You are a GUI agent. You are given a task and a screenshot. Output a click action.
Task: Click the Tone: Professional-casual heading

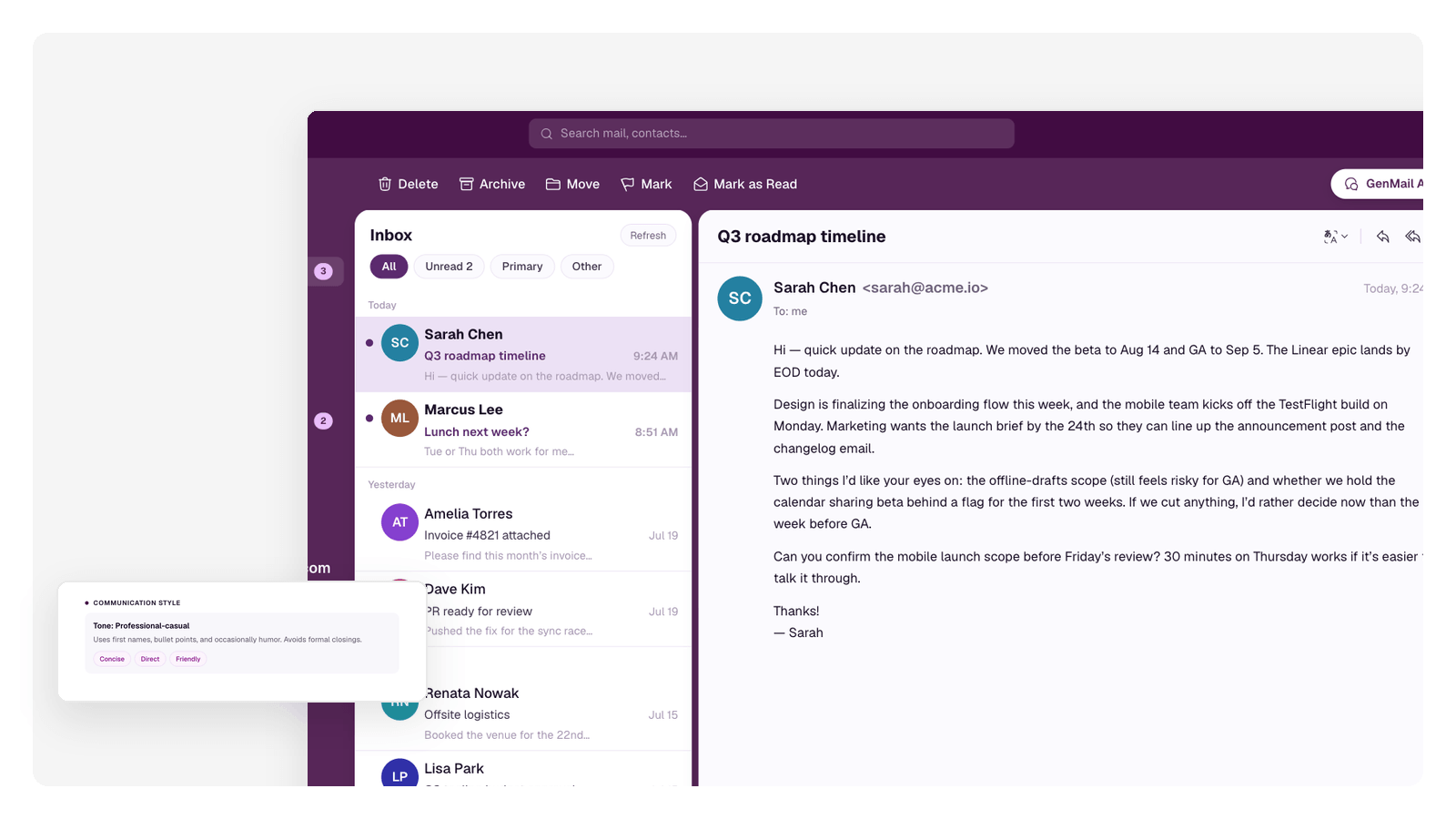(141, 626)
